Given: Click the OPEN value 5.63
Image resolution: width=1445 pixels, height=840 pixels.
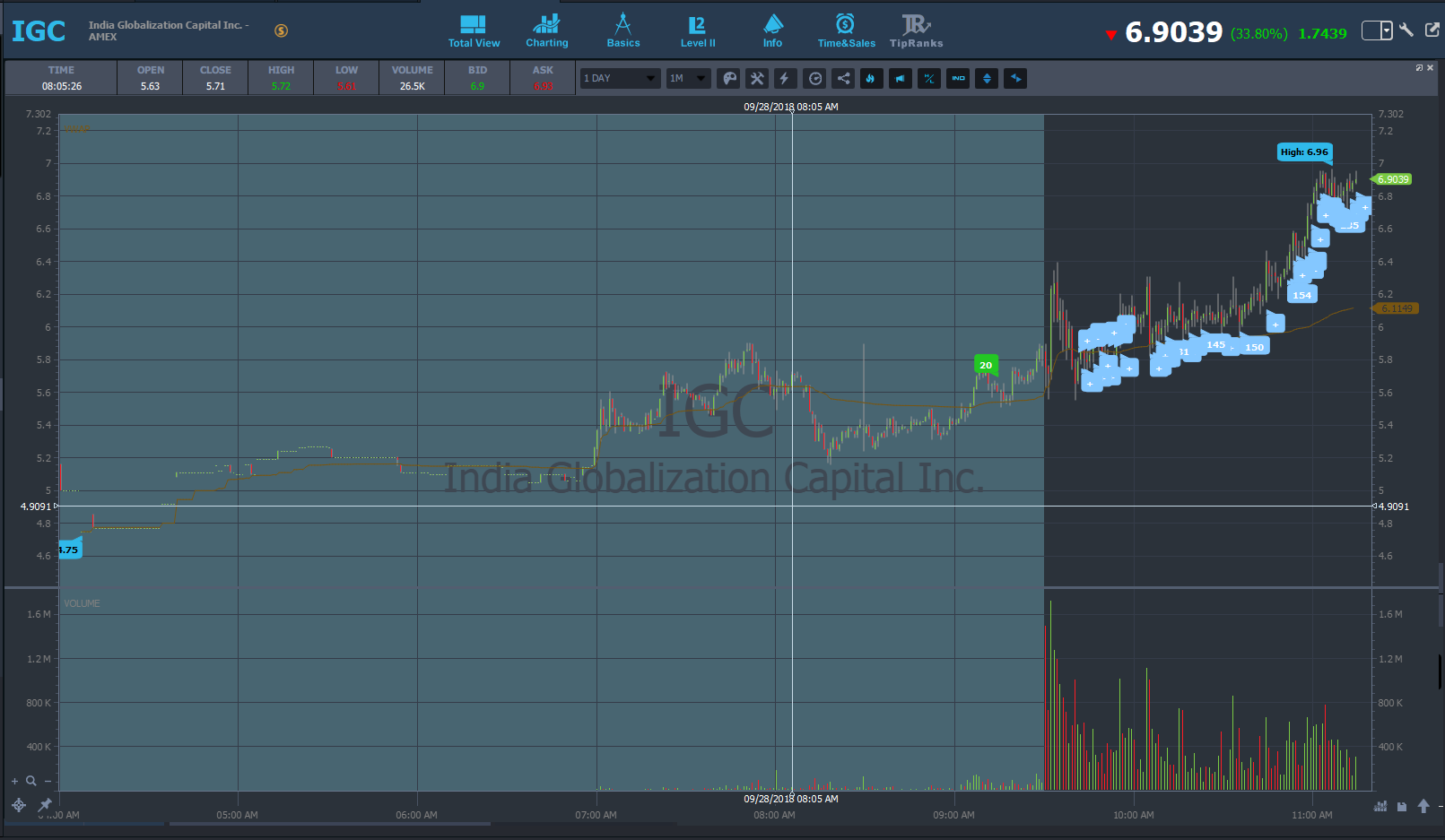Looking at the screenshot, I should pos(150,86).
